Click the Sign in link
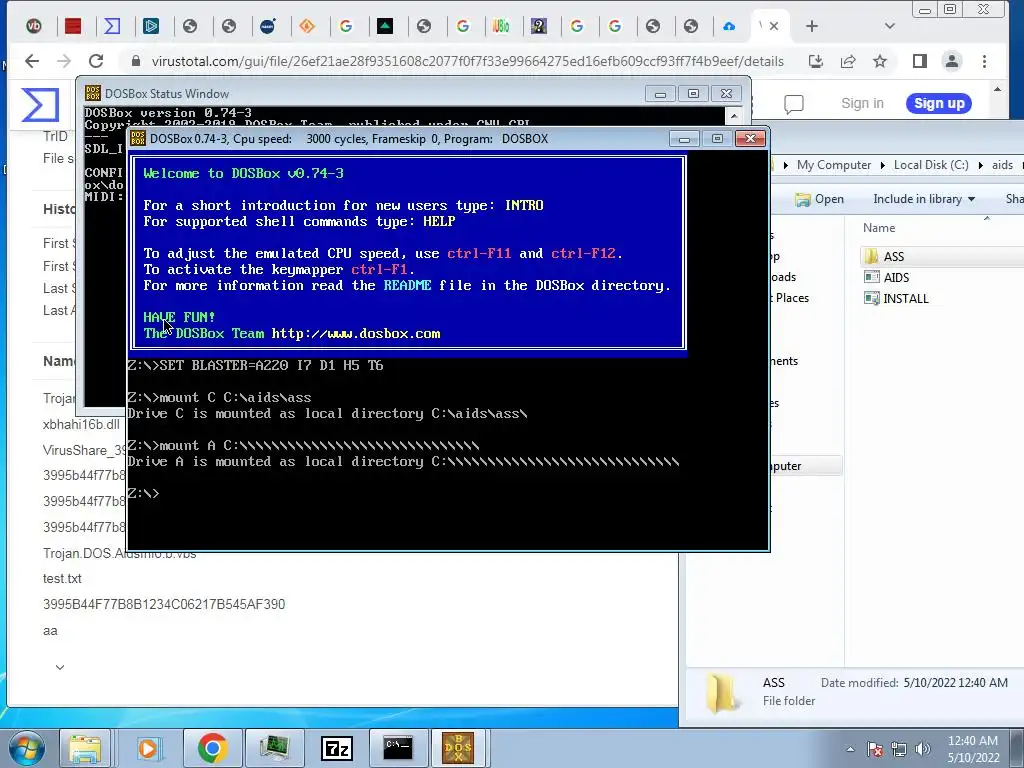1024x768 pixels. [x=862, y=103]
